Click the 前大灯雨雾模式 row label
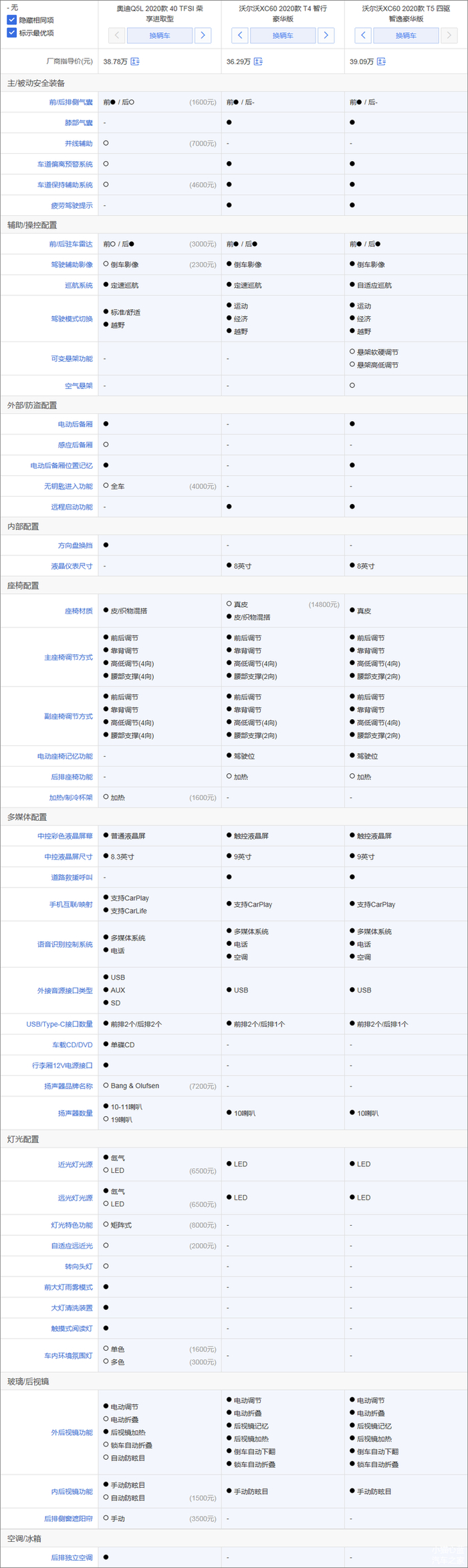 68,1287
